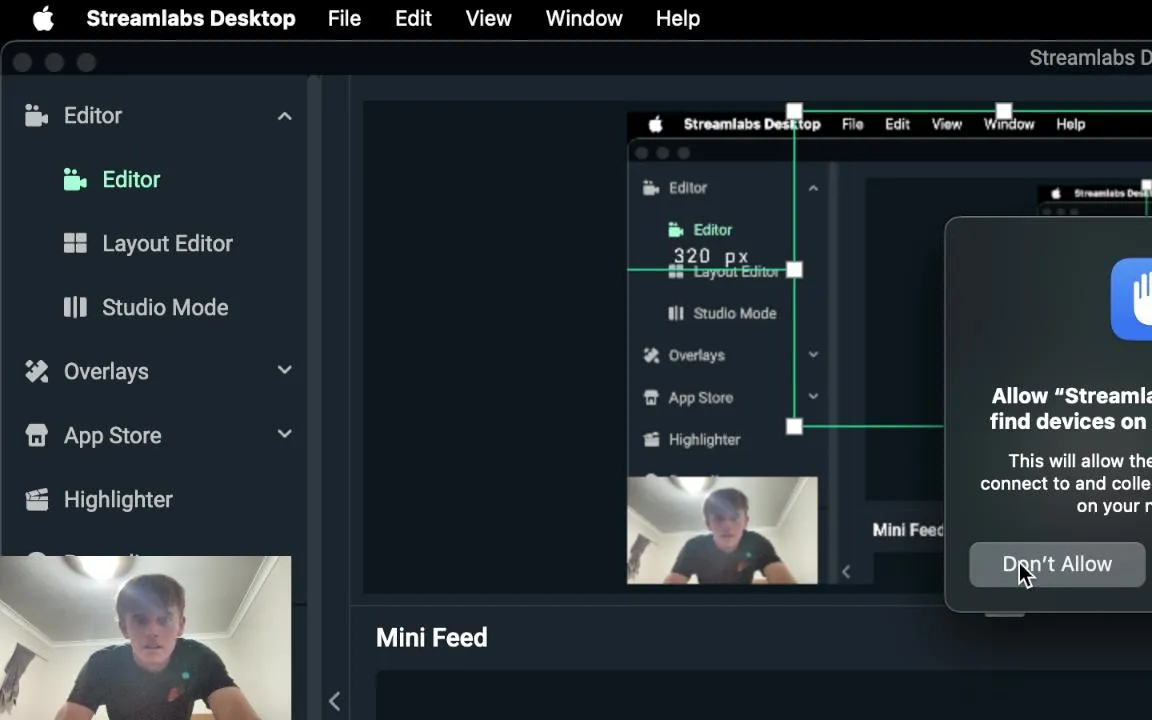Click the collapse arrow in the preview capture
The image size is (1152, 720).
pyautogui.click(x=846, y=572)
